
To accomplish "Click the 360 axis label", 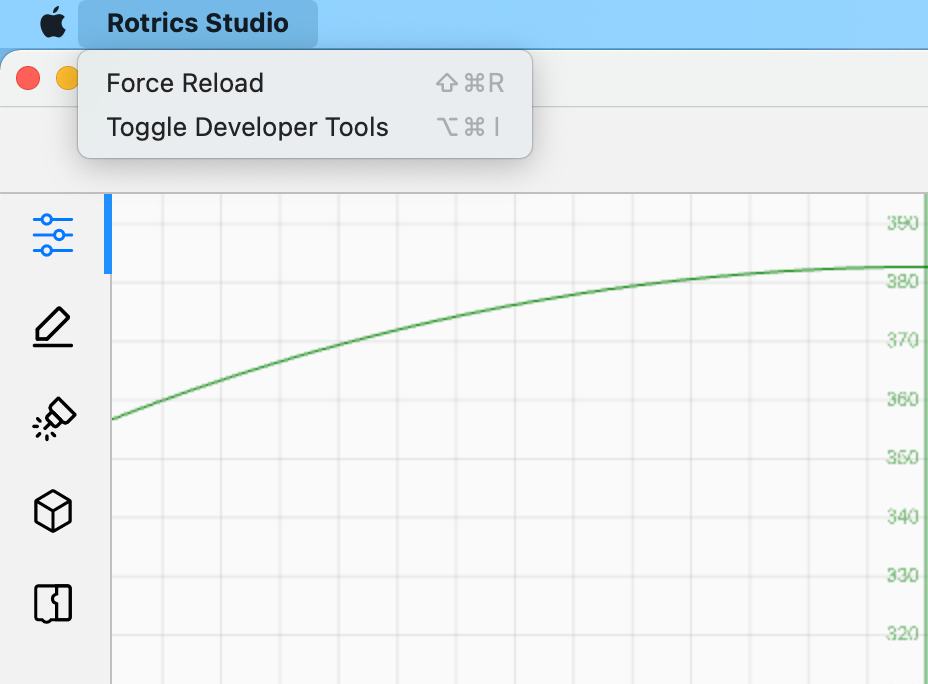I will click(902, 399).
